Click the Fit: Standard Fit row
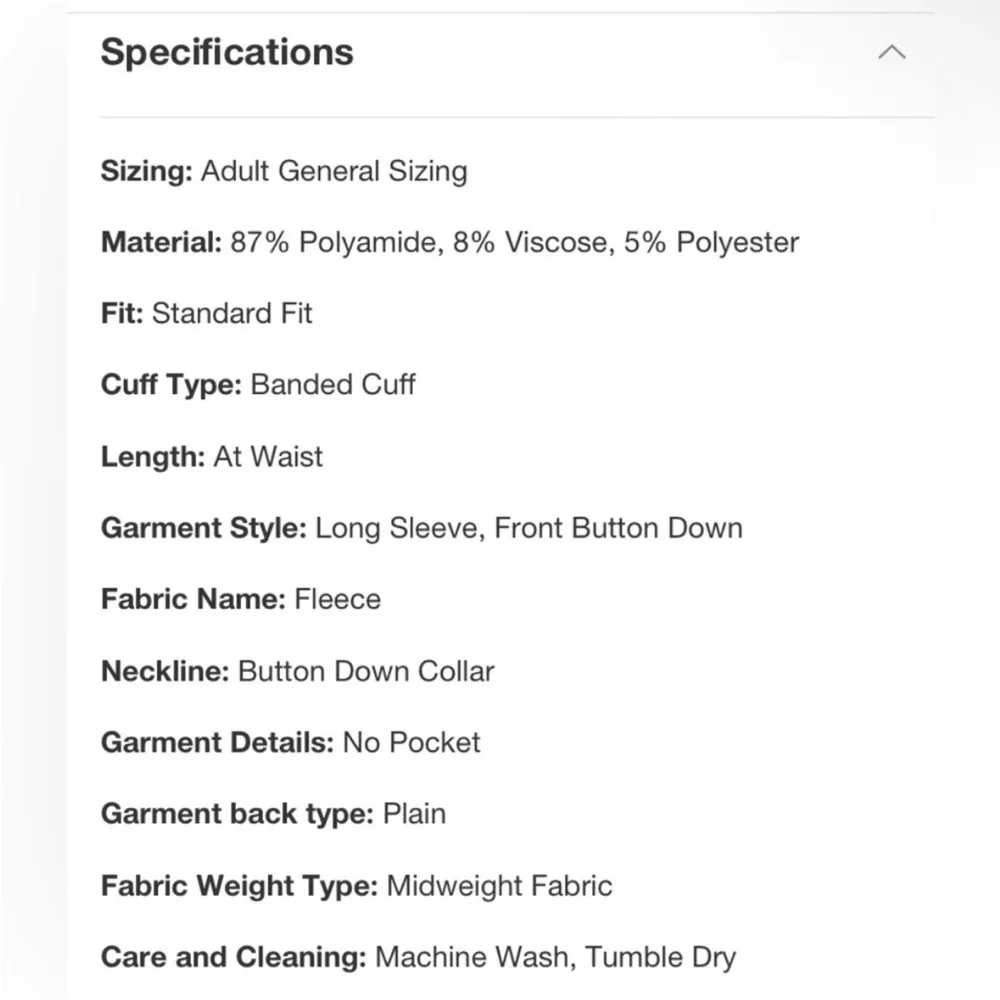This screenshot has width=1000, height=1000. coord(207,313)
